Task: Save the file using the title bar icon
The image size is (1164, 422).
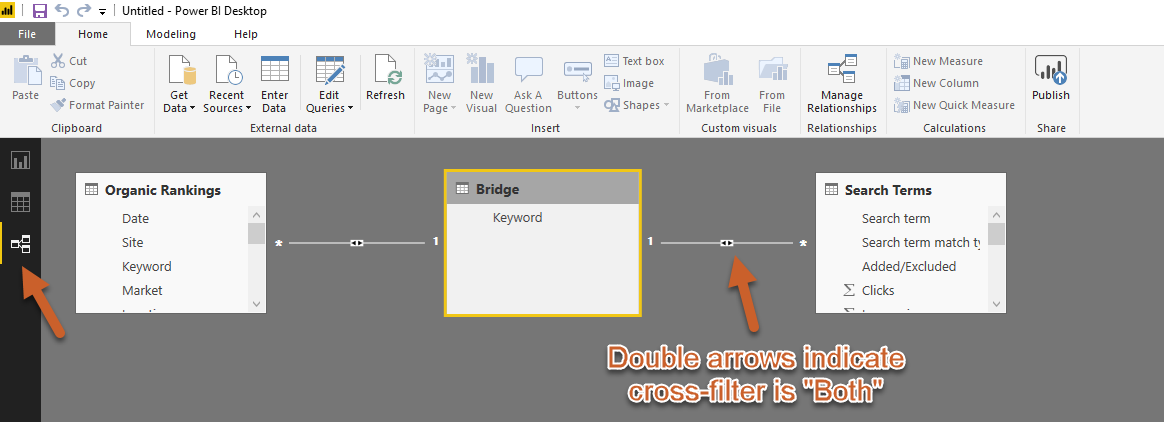Action: [x=40, y=11]
